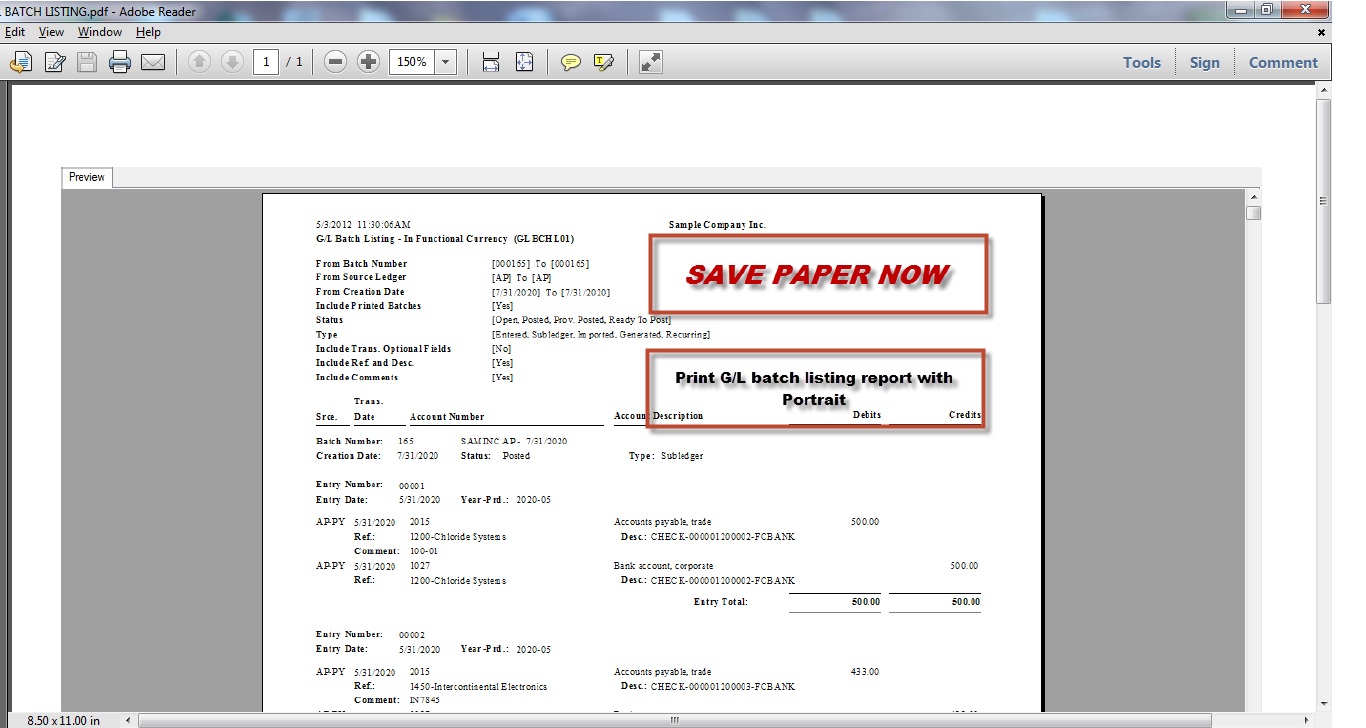1366x728 pixels.
Task: Print the document via the printer icon
Action: [x=120, y=62]
